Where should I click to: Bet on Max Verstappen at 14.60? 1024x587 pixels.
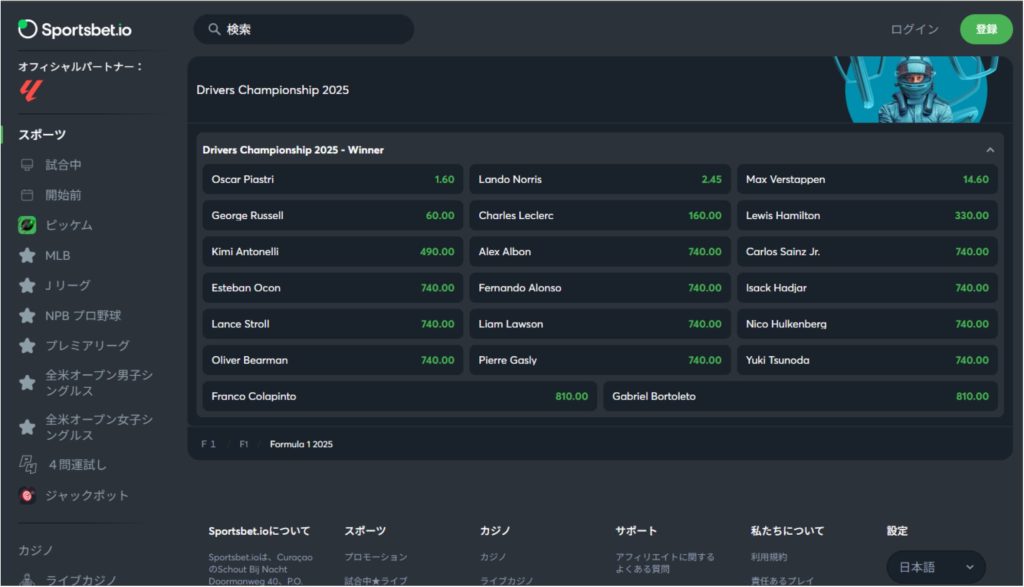click(867, 180)
